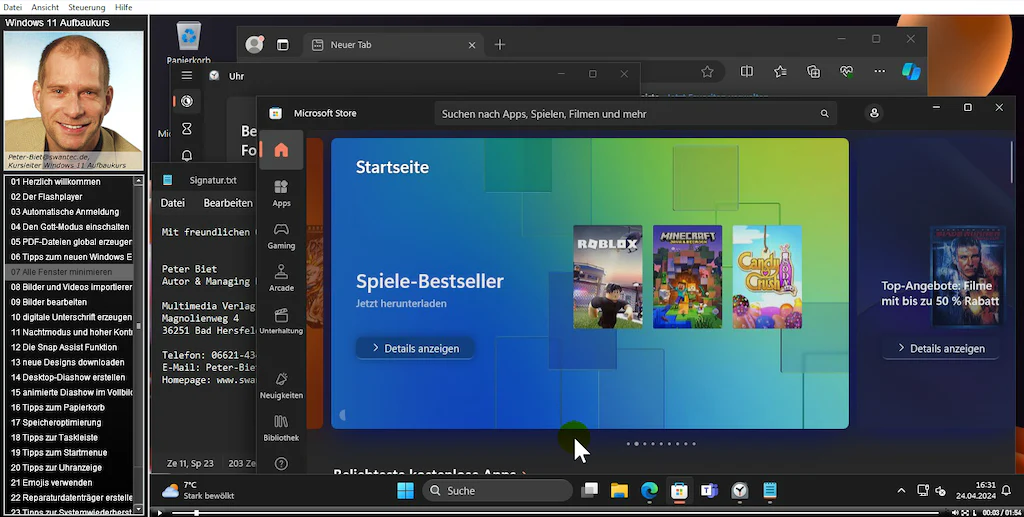Open Neuigkeiten in the Store sidebar
The image size is (1024, 517).
pyautogui.click(x=281, y=385)
